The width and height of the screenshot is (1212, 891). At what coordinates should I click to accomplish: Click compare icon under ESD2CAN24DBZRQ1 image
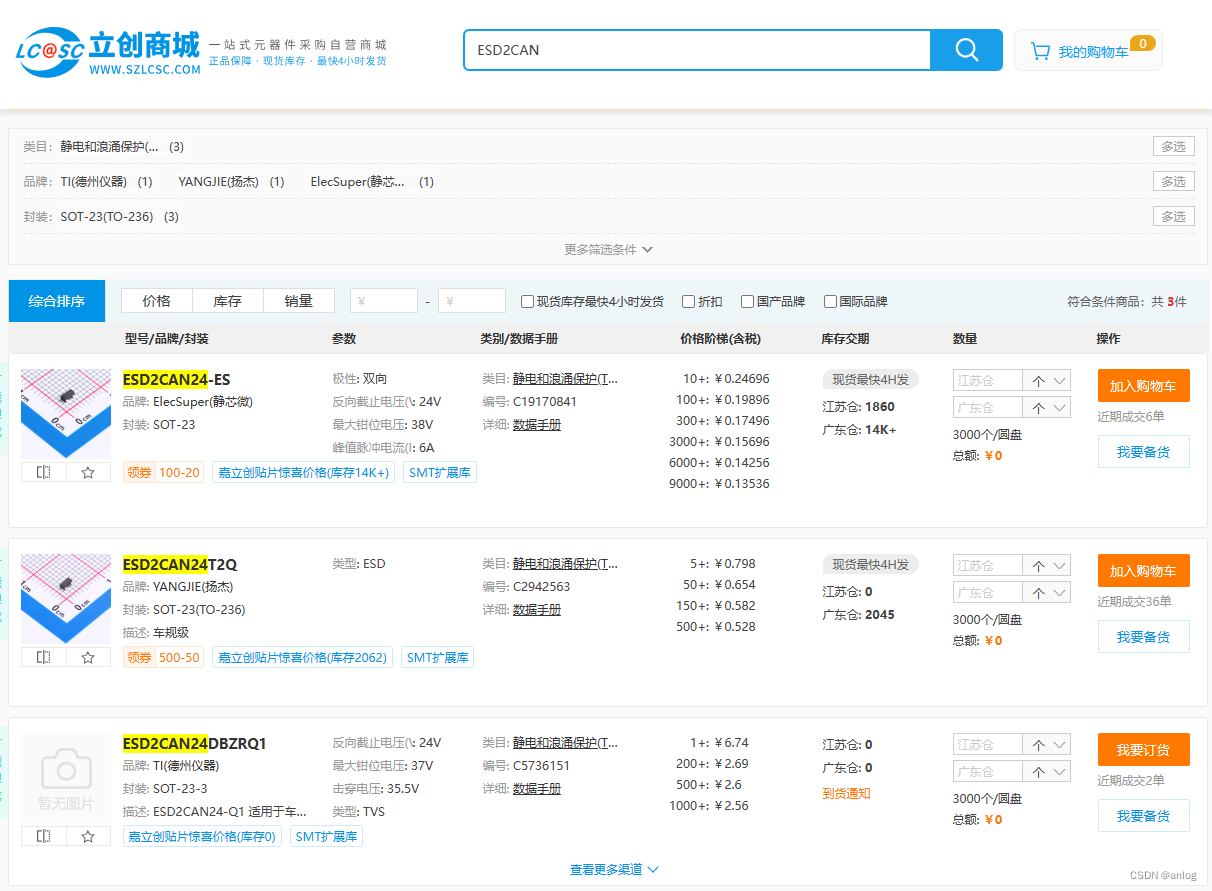pos(43,836)
